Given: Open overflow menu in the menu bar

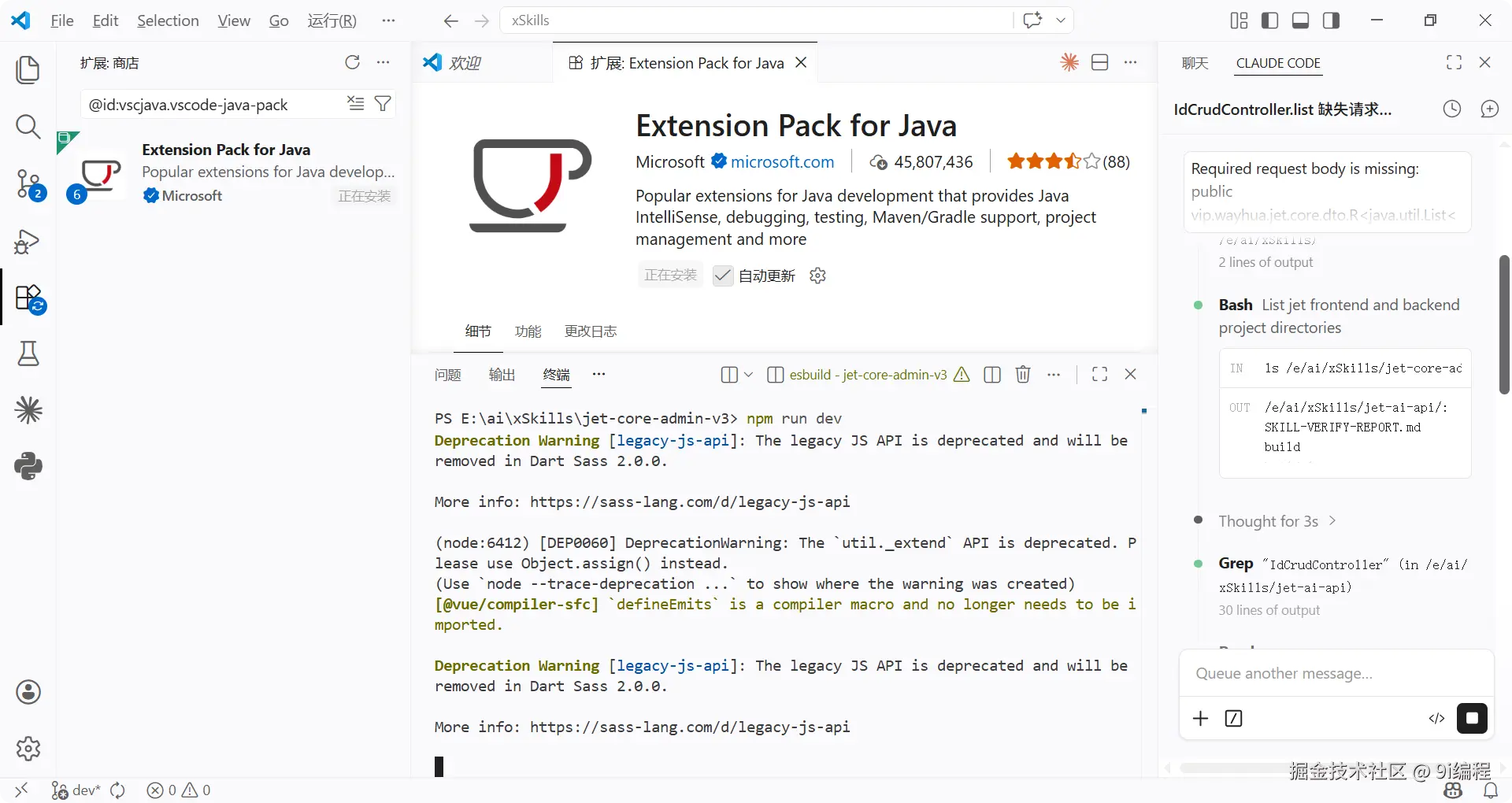Looking at the screenshot, I should click(x=388, y=20).
